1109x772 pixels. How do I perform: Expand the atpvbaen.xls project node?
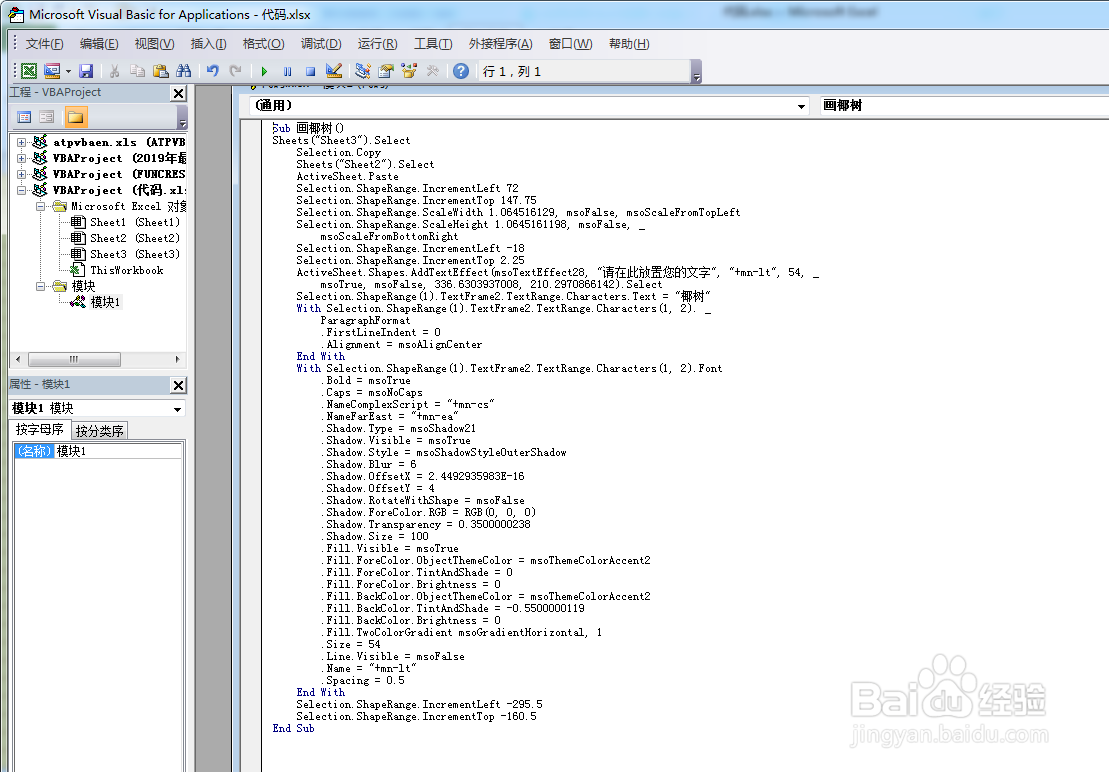tap(21, 142)
